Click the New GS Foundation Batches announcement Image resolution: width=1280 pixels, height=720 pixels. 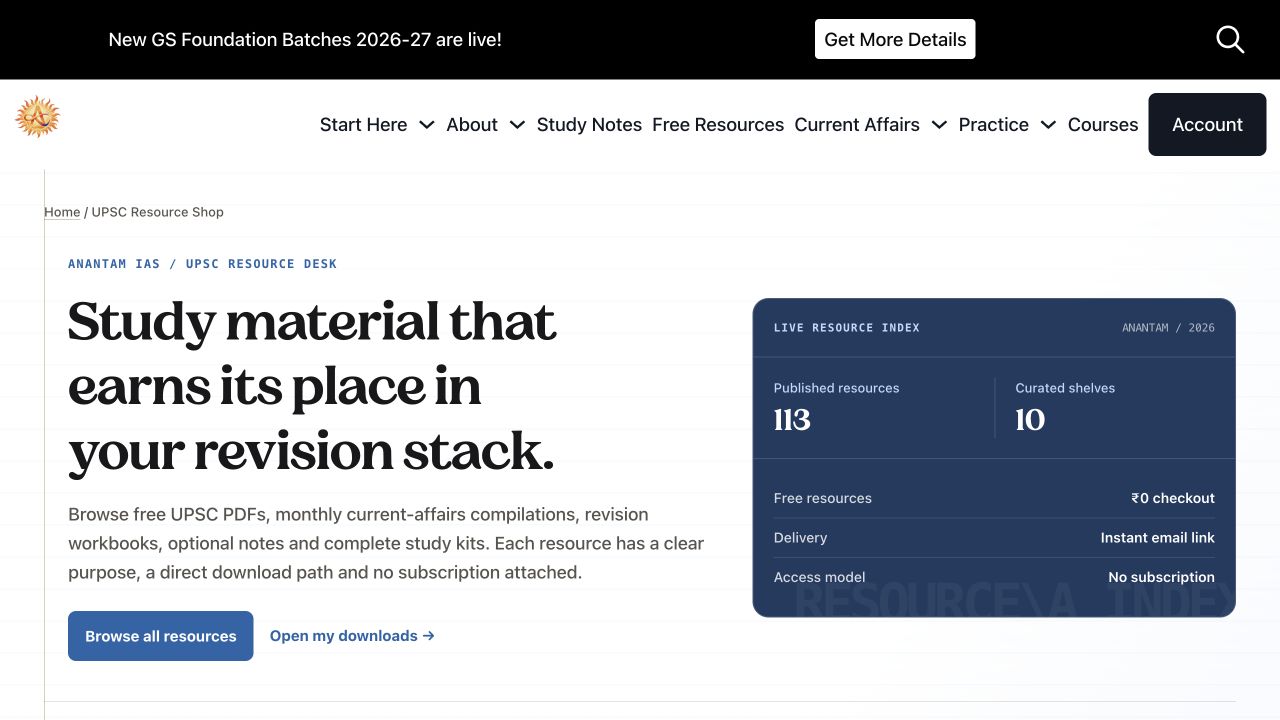click(305, 39)
